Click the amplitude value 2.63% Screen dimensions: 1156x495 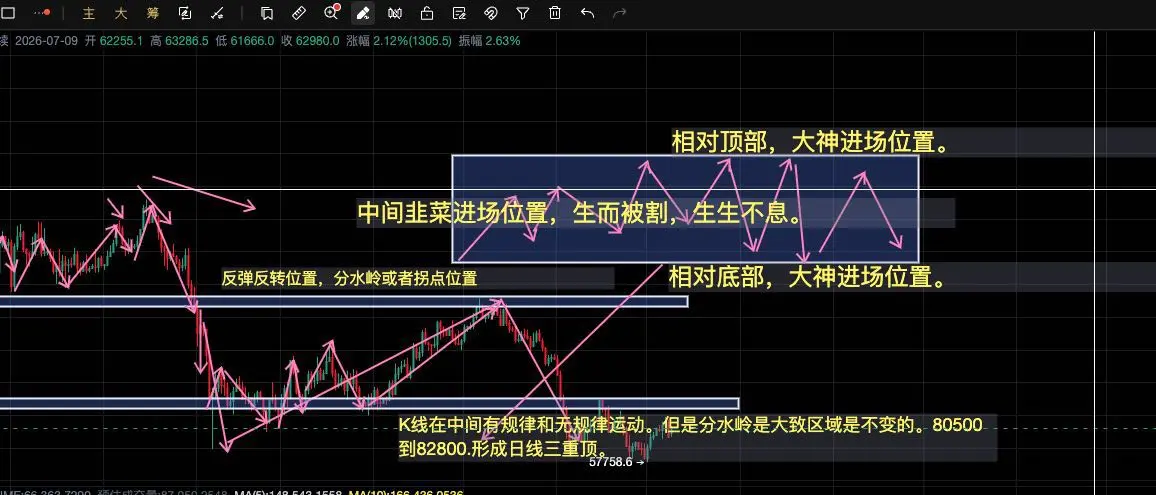point(503,41)
